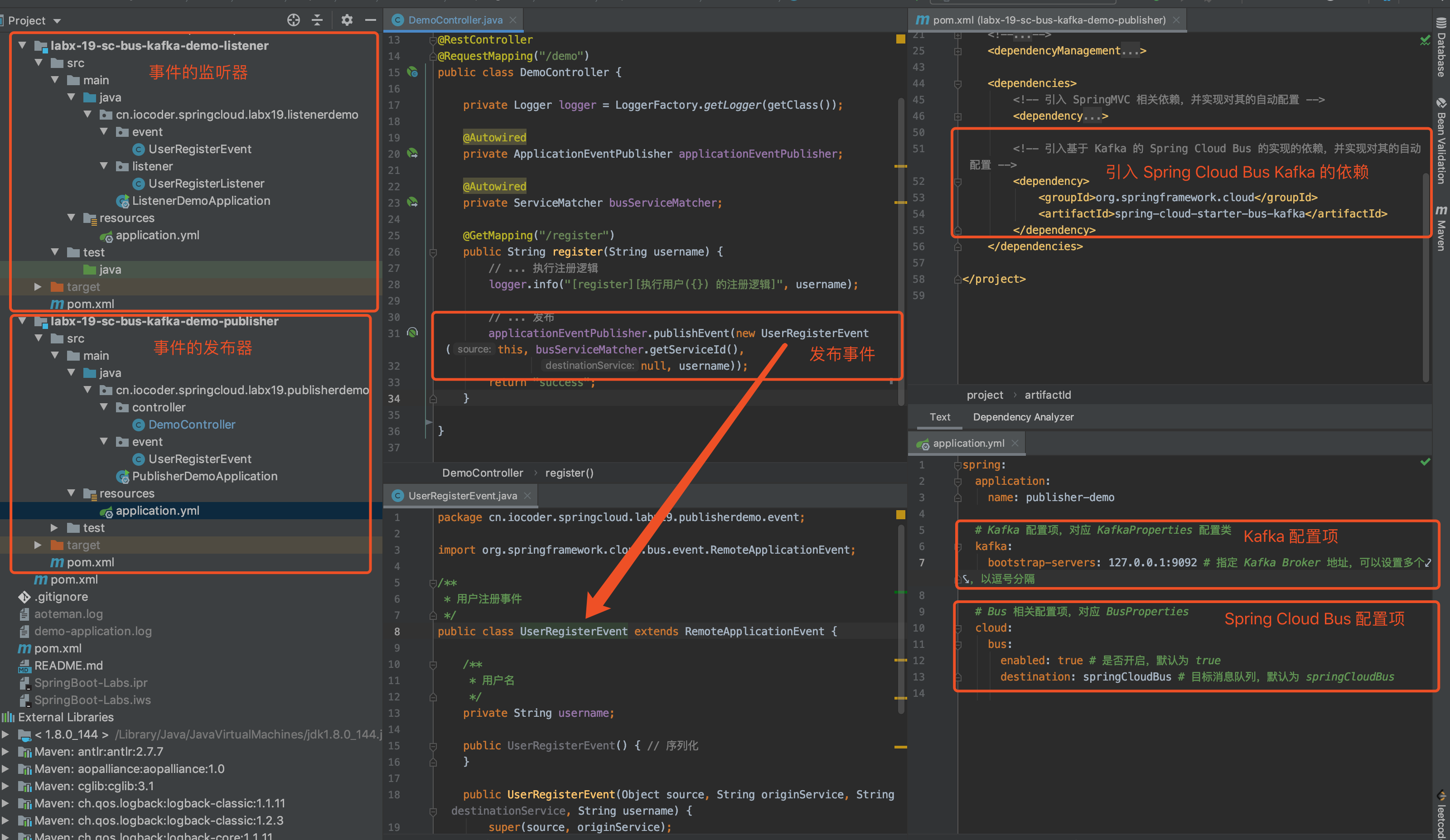Click the autowired gutter icon on line 20
The image size is (1450, 840).
[412, 154]
